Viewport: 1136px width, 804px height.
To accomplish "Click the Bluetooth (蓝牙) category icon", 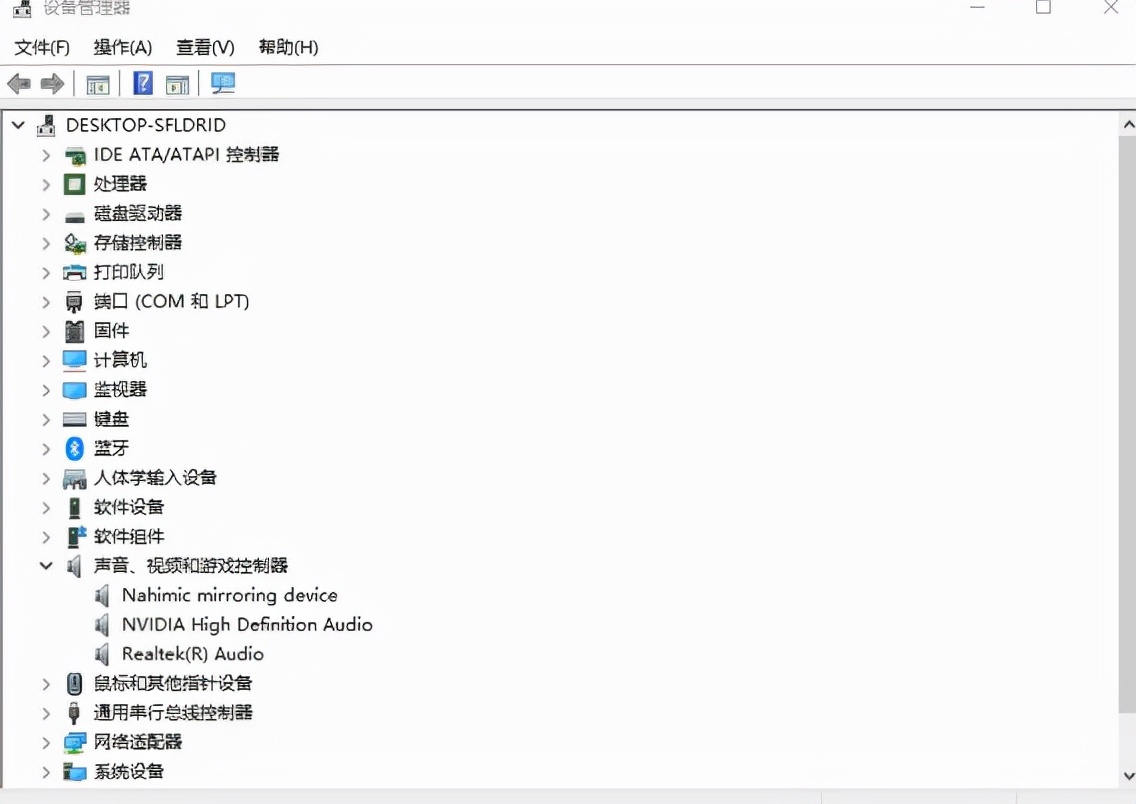I will pos(75,448).
